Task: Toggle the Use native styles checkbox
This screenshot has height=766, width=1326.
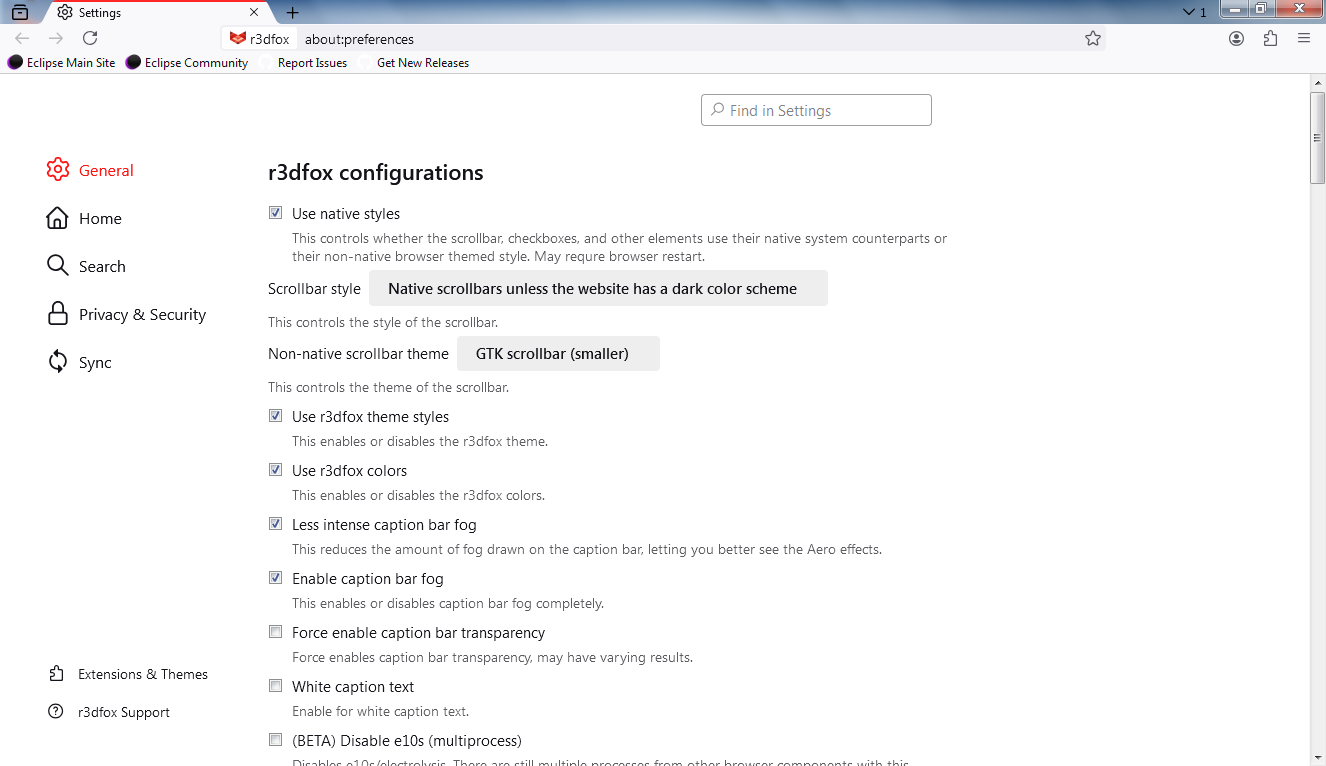Action: (x=276, y=213)
